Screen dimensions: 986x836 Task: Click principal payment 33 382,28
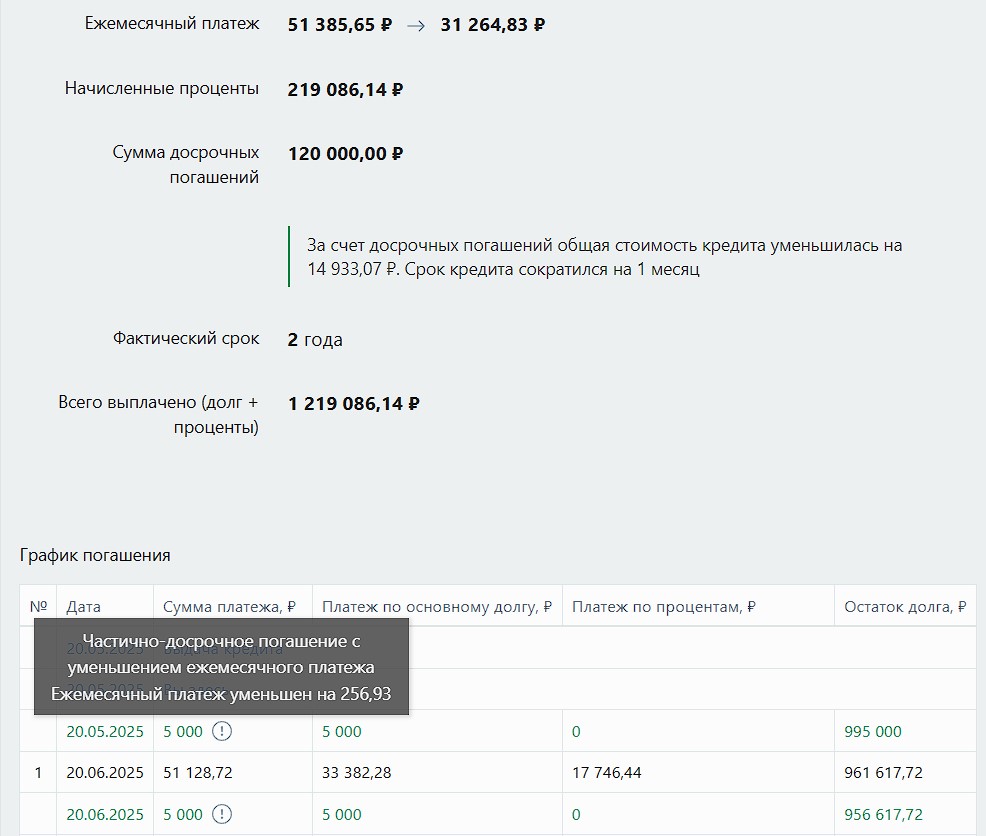357,772
